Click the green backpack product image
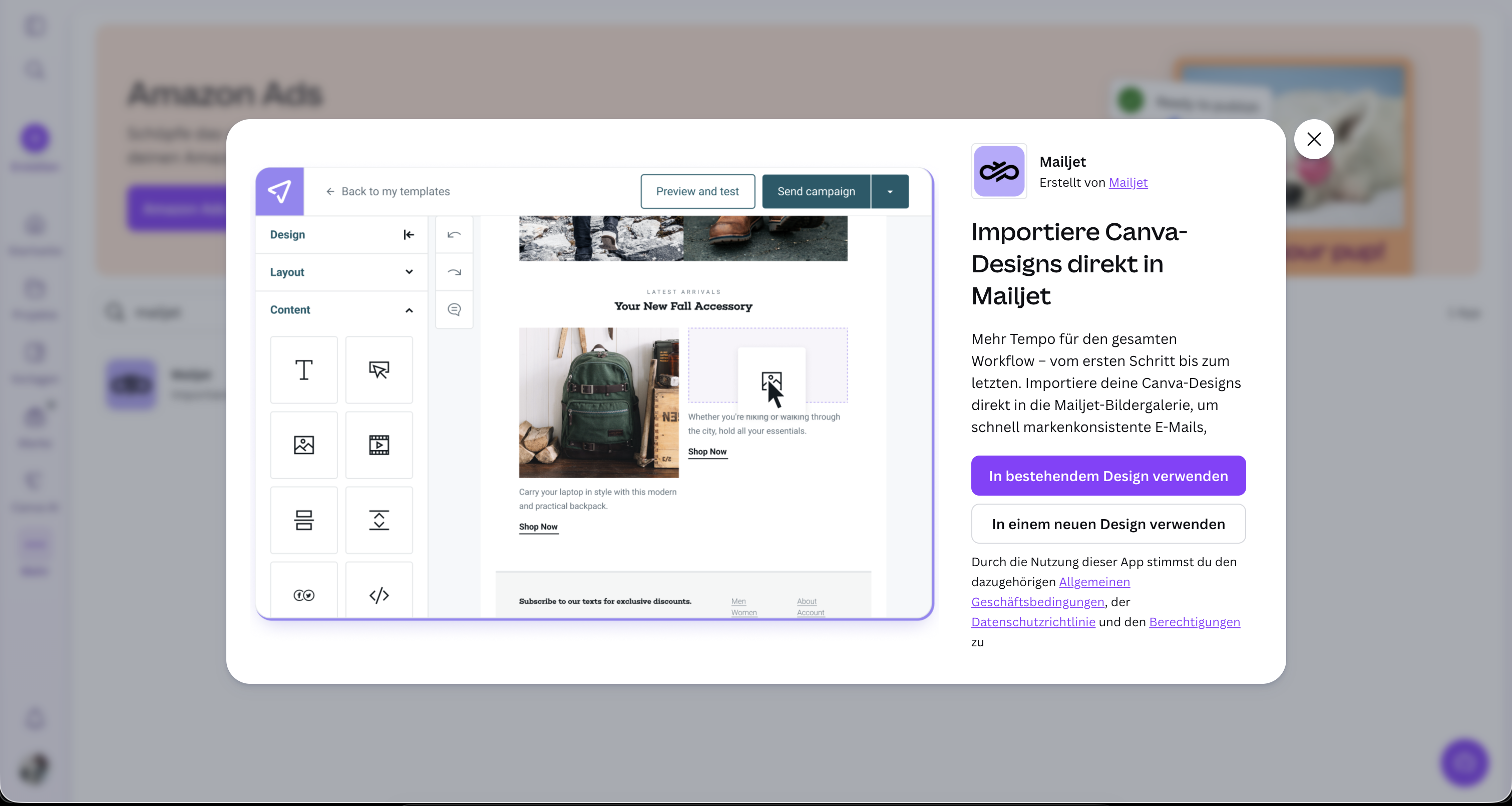This screenshot has height=806, width=1512. pos(599,402)
